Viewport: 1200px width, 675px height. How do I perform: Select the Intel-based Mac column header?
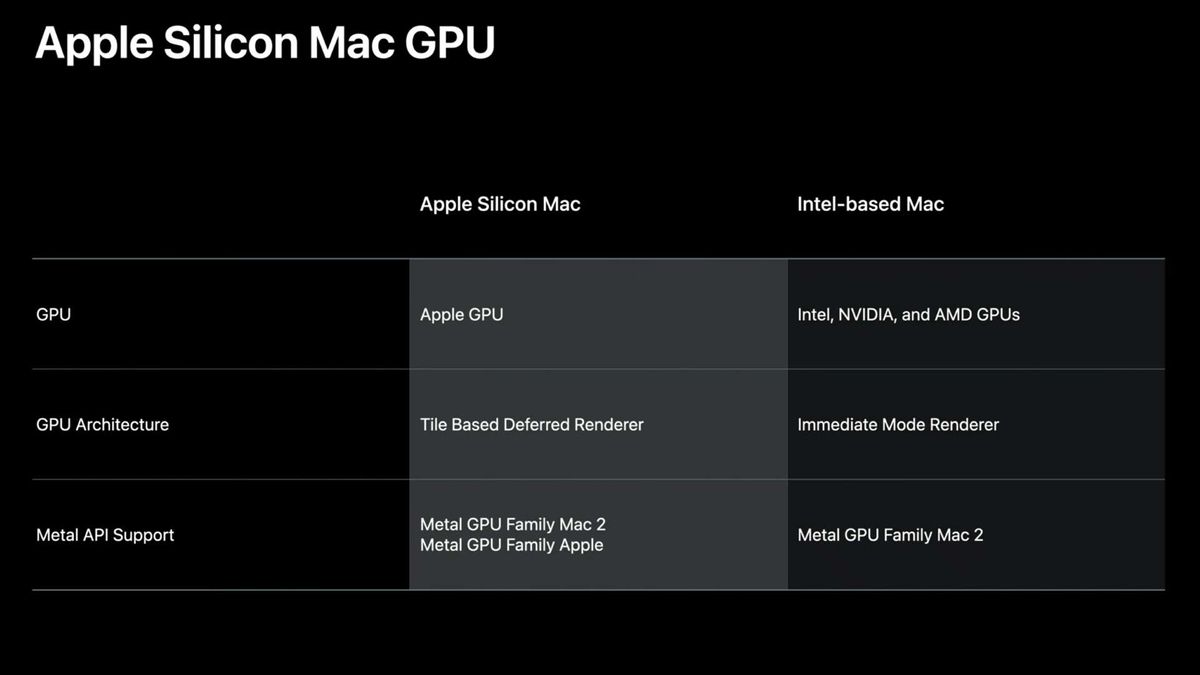870,204
